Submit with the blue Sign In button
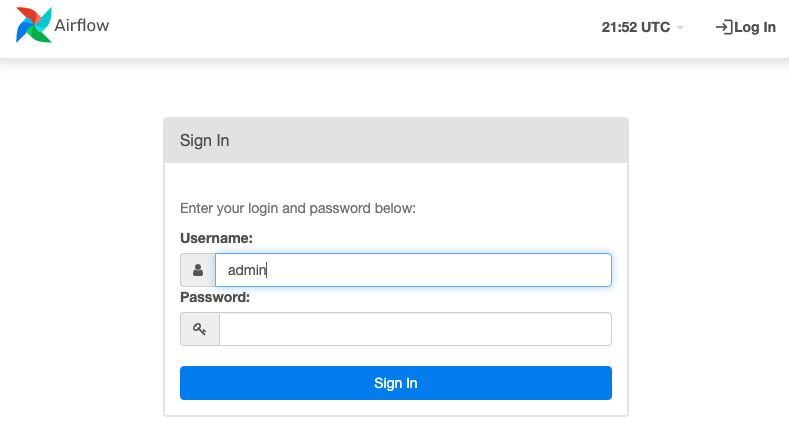This screenshot has height=437, width=789. (396, 383)
